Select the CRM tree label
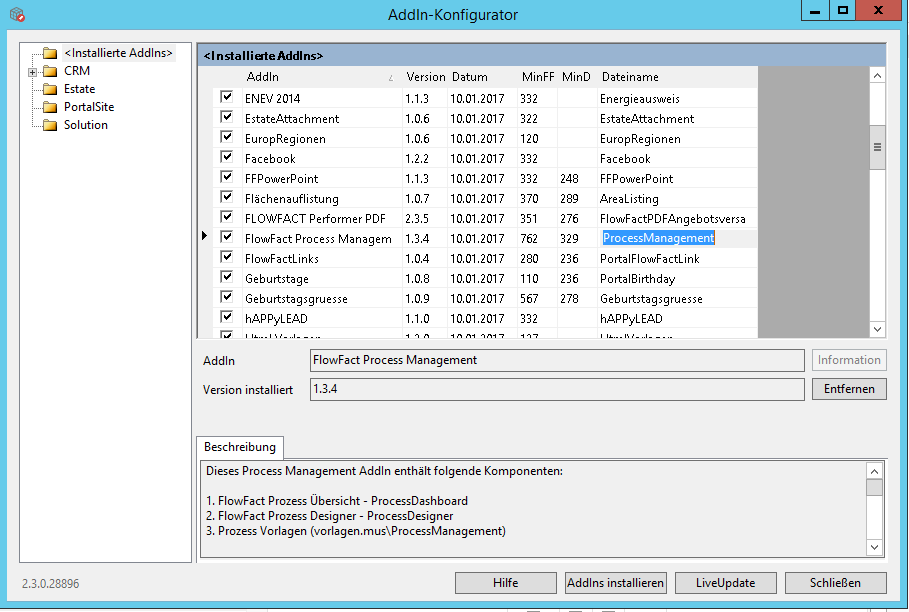Screen dimensions: 909x612 77,71
